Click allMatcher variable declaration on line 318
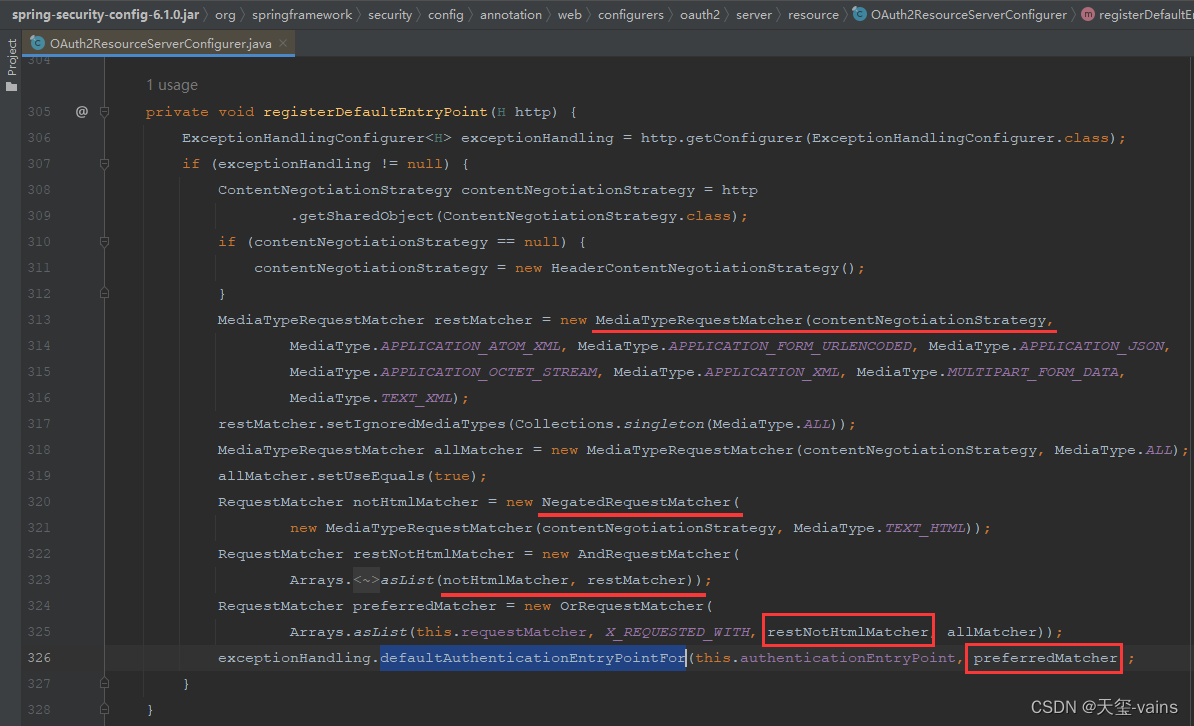Screen dimensions: 1194x726 coord(479,450)
